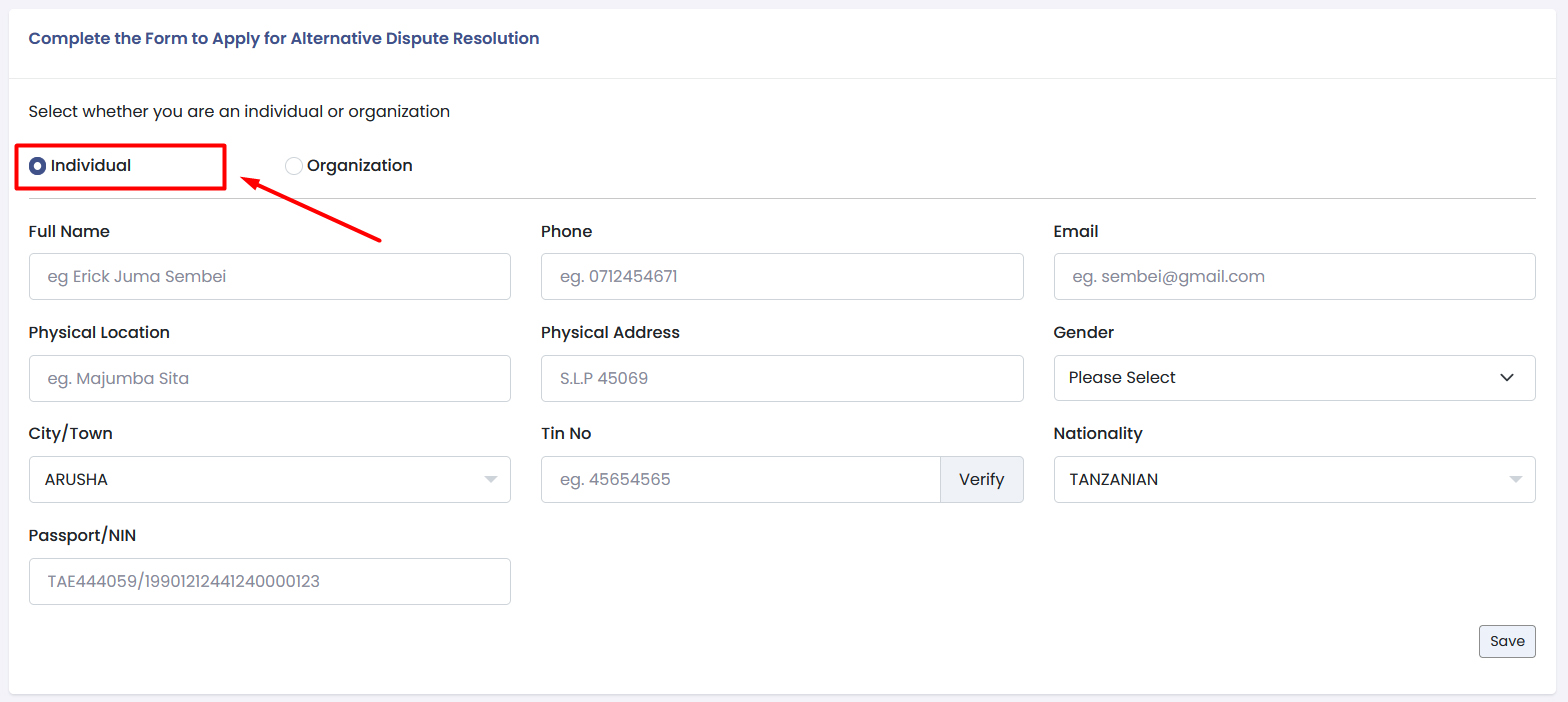
Task: Click into the Email text box
Action: click(x=1294, y=276)
